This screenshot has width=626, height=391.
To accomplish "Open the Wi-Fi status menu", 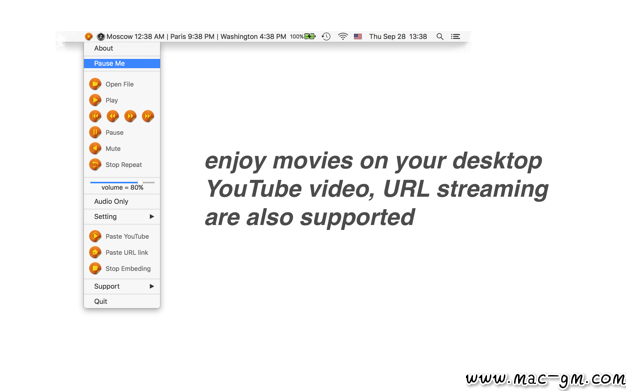I will (x=343, y=36).
